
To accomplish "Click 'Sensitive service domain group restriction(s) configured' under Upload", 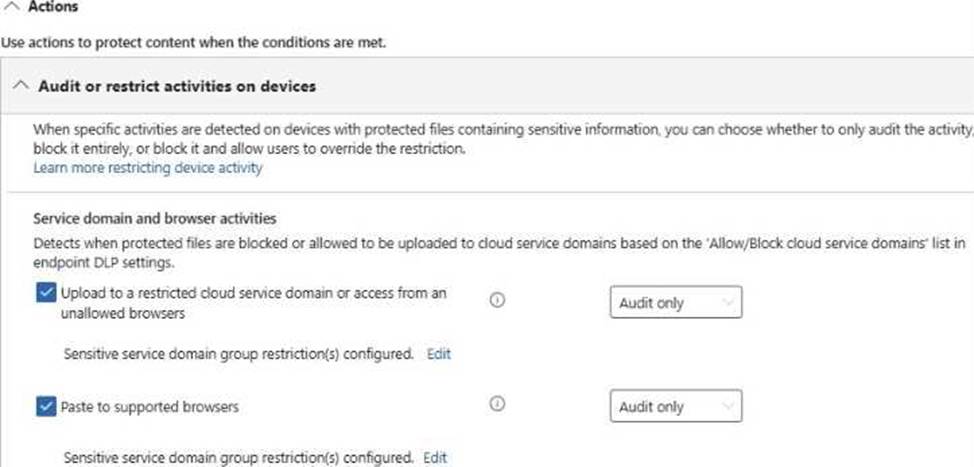I will click(238, 354).
